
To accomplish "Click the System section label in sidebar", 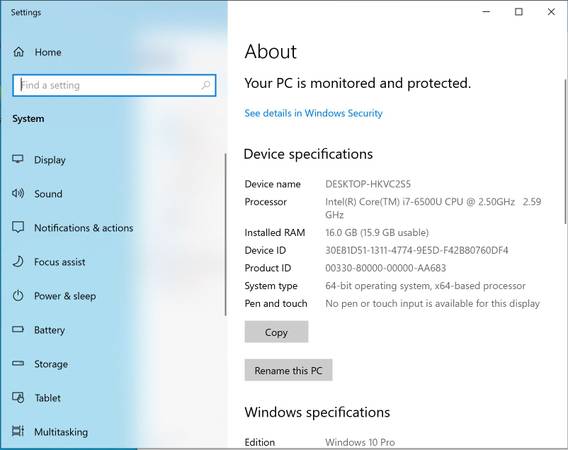I will click(28, 119).
